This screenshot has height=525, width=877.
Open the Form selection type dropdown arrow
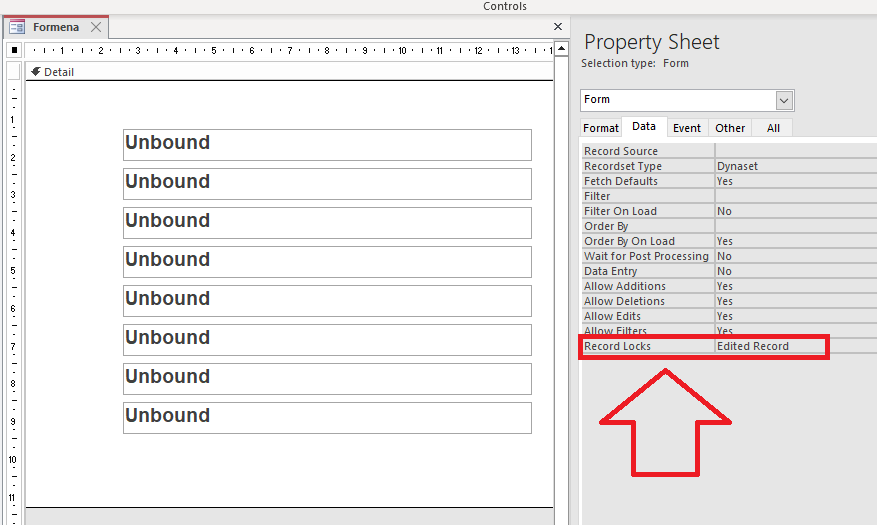click(x=784, y=100)
